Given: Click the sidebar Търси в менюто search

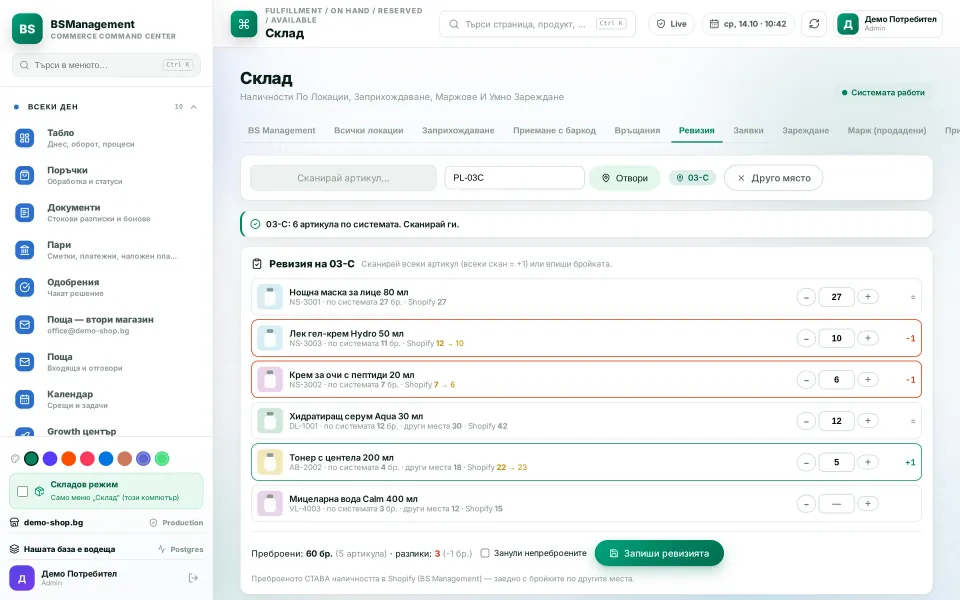Looking at the screenshot, I should (x=107, y=65).
